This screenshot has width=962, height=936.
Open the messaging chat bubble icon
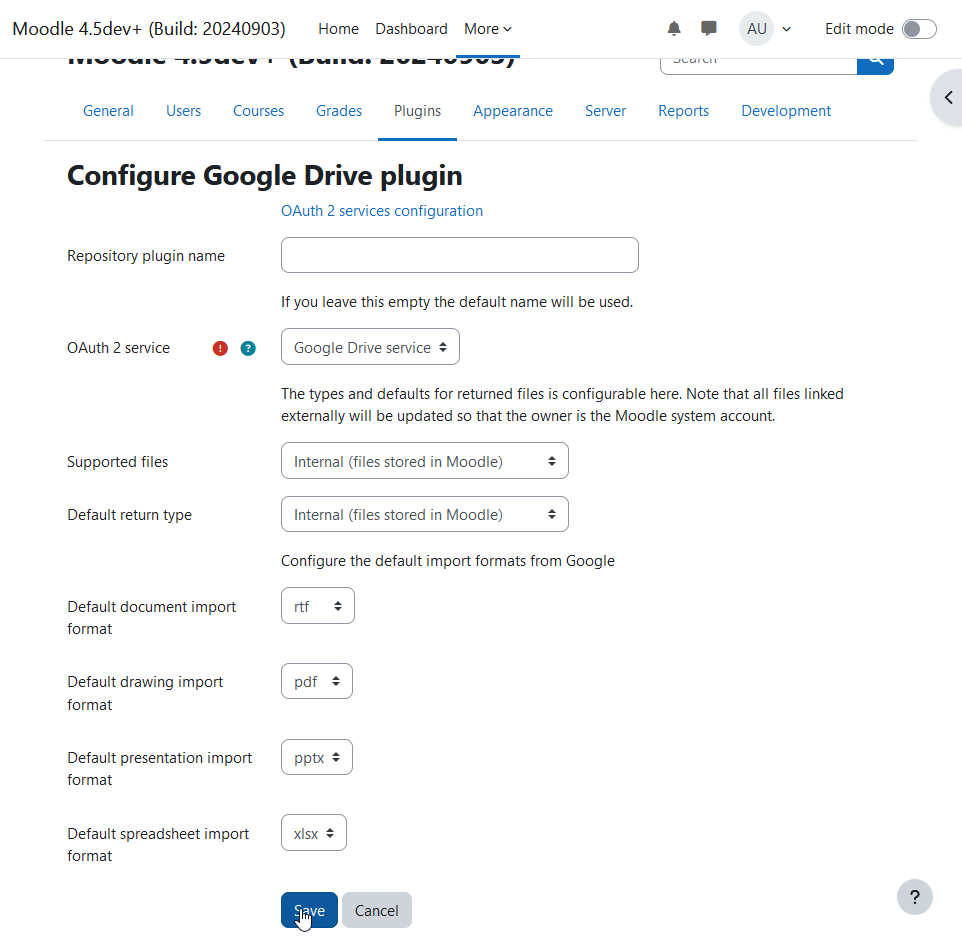pyautogui.click(x=709, y=28)
